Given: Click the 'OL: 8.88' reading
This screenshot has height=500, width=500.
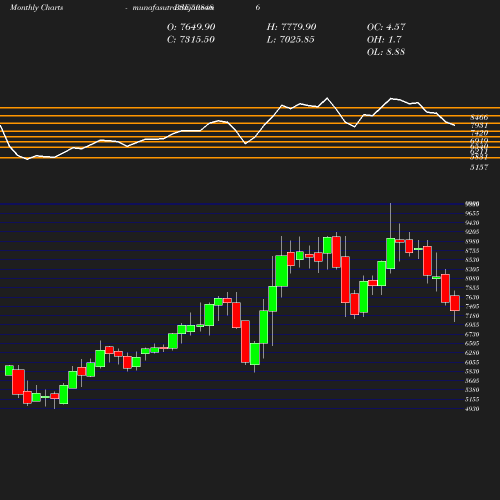Looking at the screenshot, I should click(x=386, y=52).
